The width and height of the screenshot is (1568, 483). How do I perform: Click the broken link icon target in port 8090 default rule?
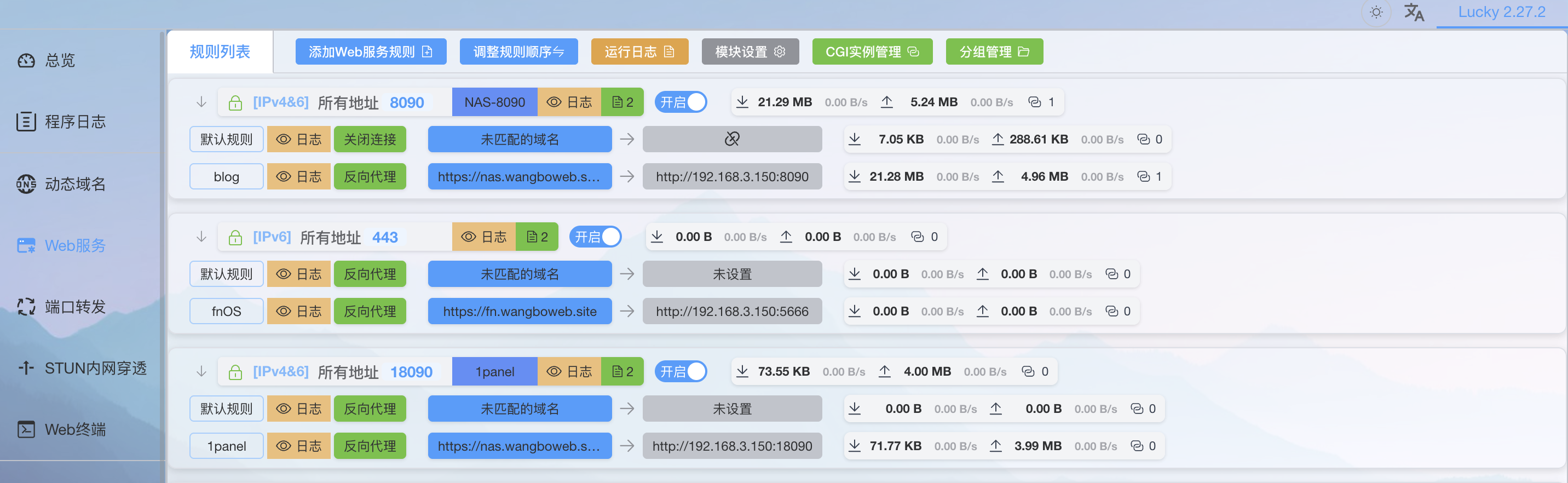[x=731, y=140]
